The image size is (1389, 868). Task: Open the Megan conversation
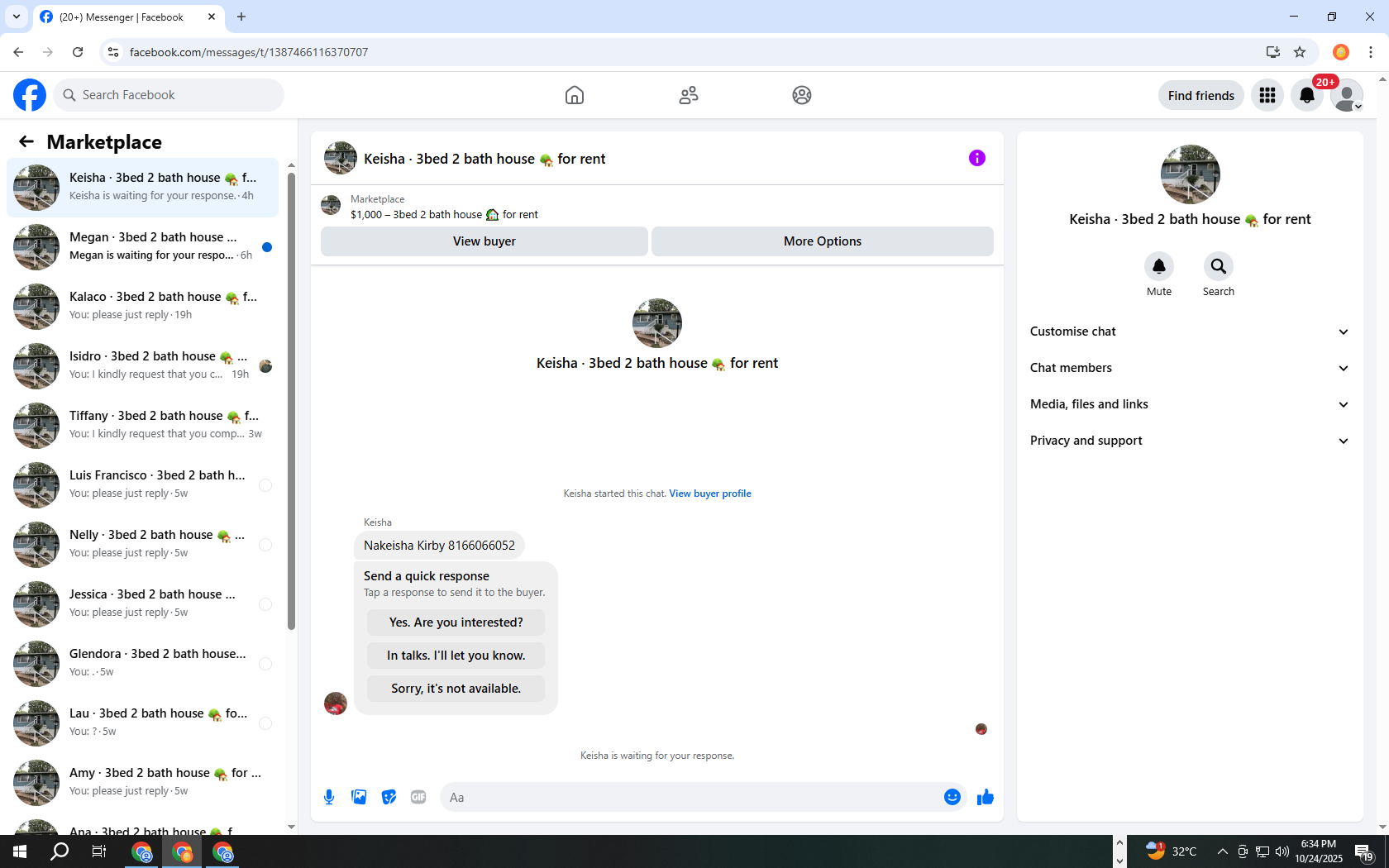tap(143, 246)
